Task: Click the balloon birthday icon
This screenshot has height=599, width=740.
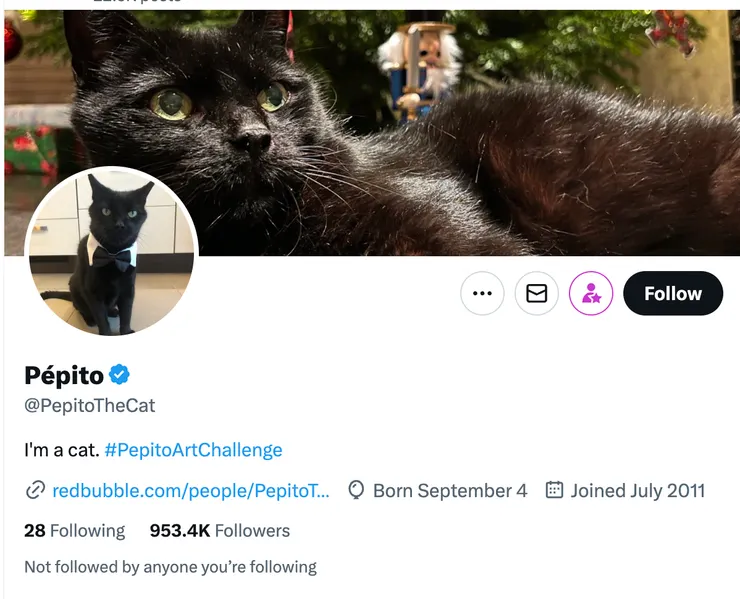Action: pyautogui.click(x=356, y=490)
